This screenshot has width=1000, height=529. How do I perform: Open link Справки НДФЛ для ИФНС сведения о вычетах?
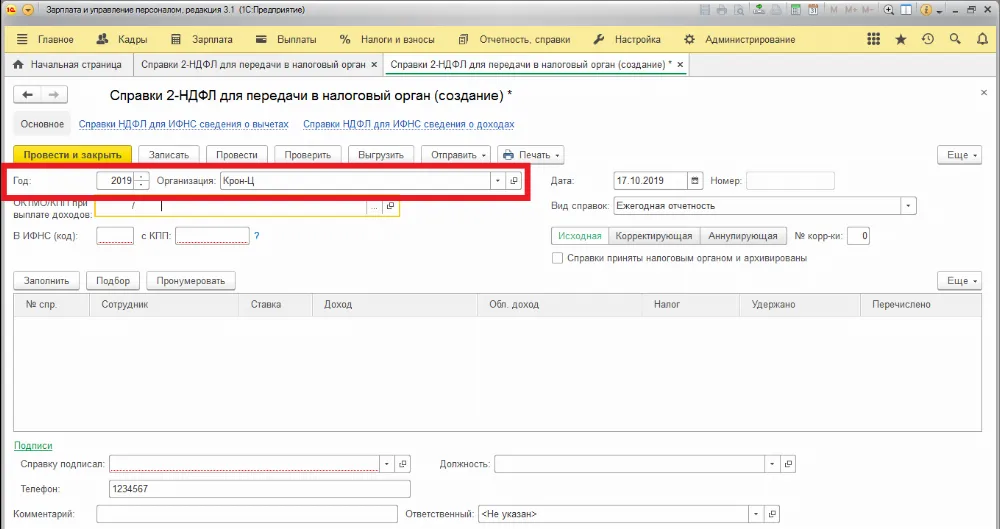pyautogui.click(x=184, y=124)
